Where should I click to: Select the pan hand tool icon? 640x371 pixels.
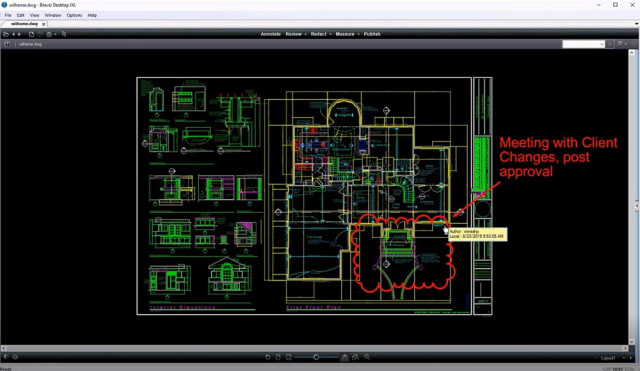coord(344,357)
